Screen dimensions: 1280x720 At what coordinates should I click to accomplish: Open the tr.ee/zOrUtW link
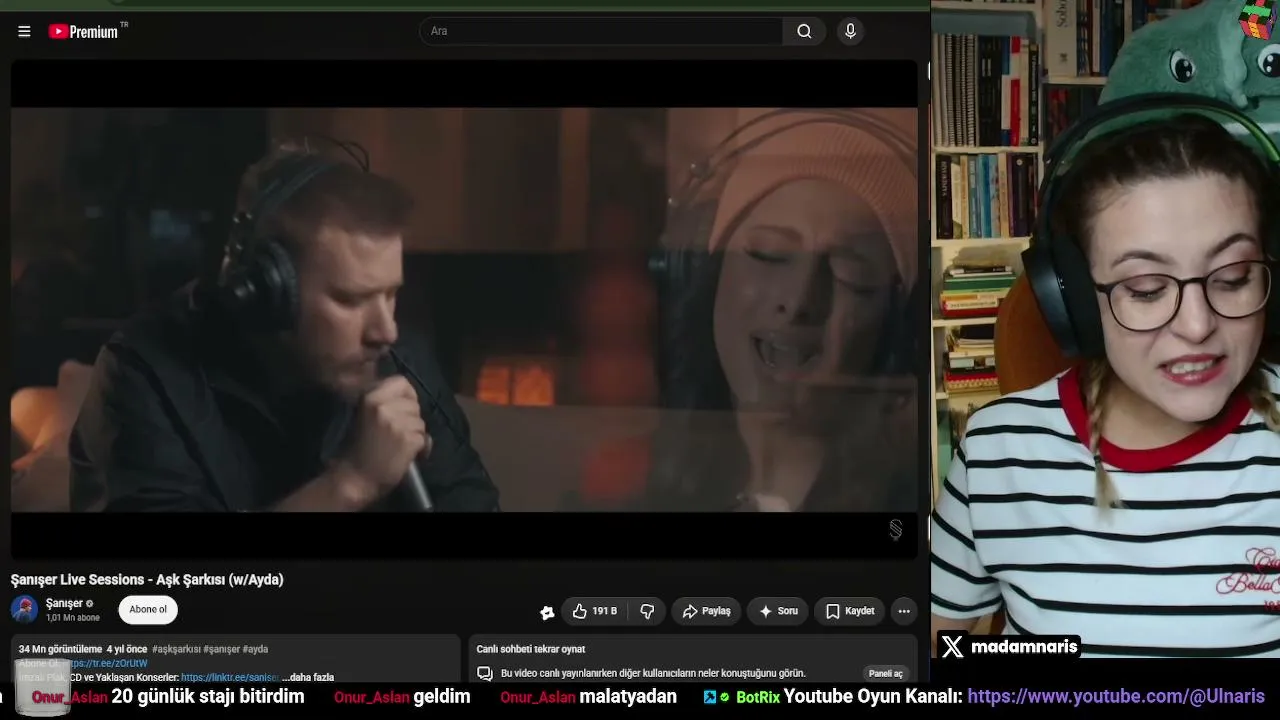point(107,663)
